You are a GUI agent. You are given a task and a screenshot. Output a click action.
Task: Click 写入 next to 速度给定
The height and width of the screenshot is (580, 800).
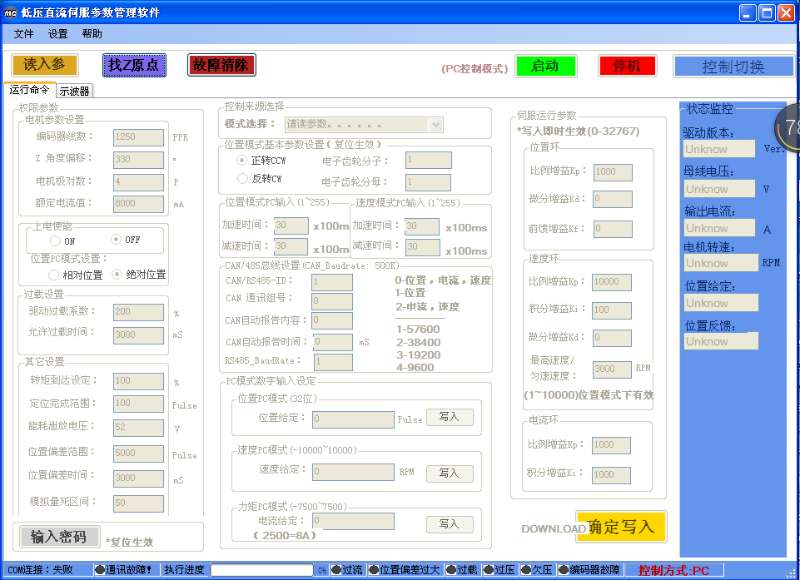tap(449, 473)
